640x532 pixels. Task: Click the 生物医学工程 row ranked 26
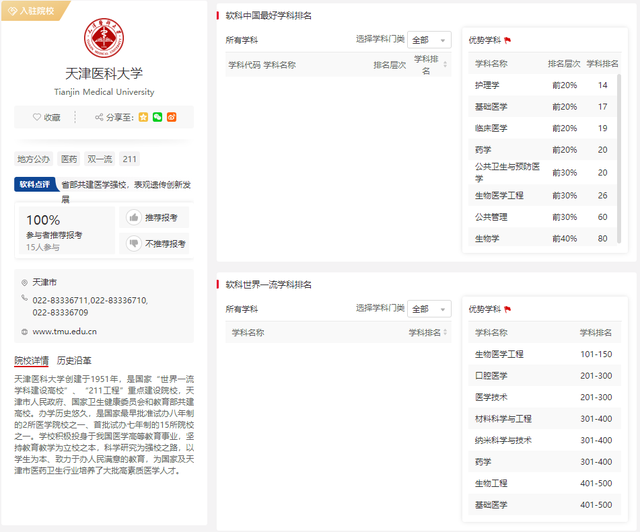point(542,196)
